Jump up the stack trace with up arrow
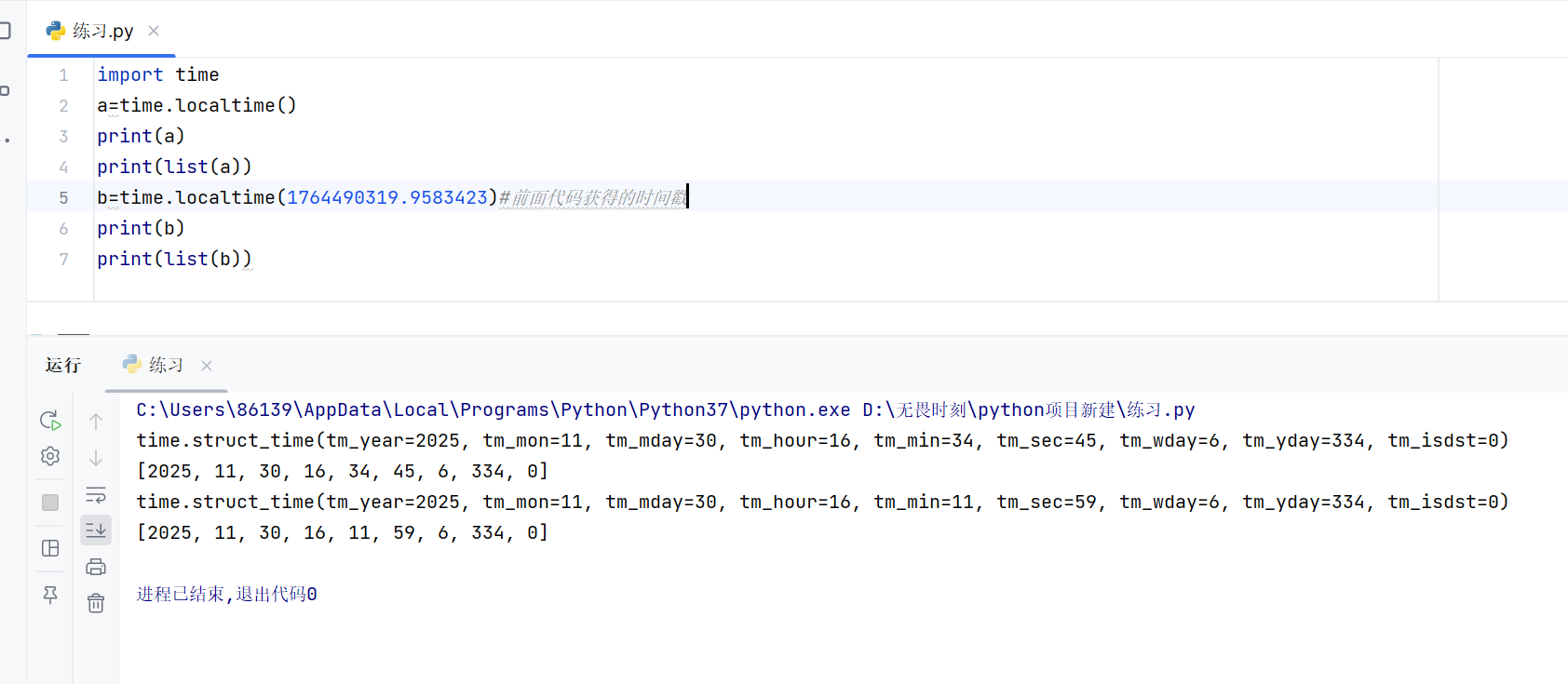The width and height of the screenshot is (1568, 684). tap(96, 422)
